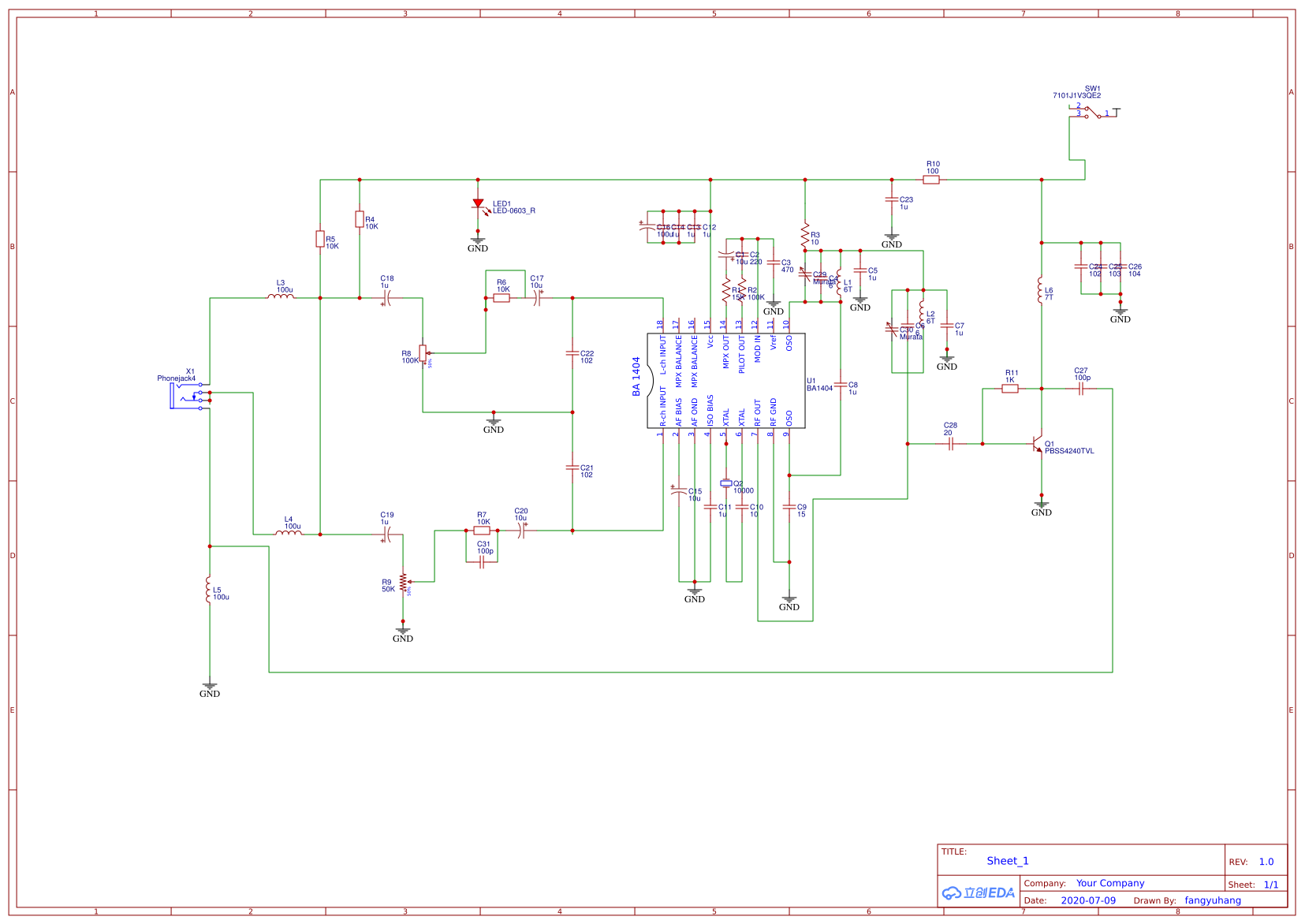Select capacitor C28 symbol

click(x=951, y=444)
